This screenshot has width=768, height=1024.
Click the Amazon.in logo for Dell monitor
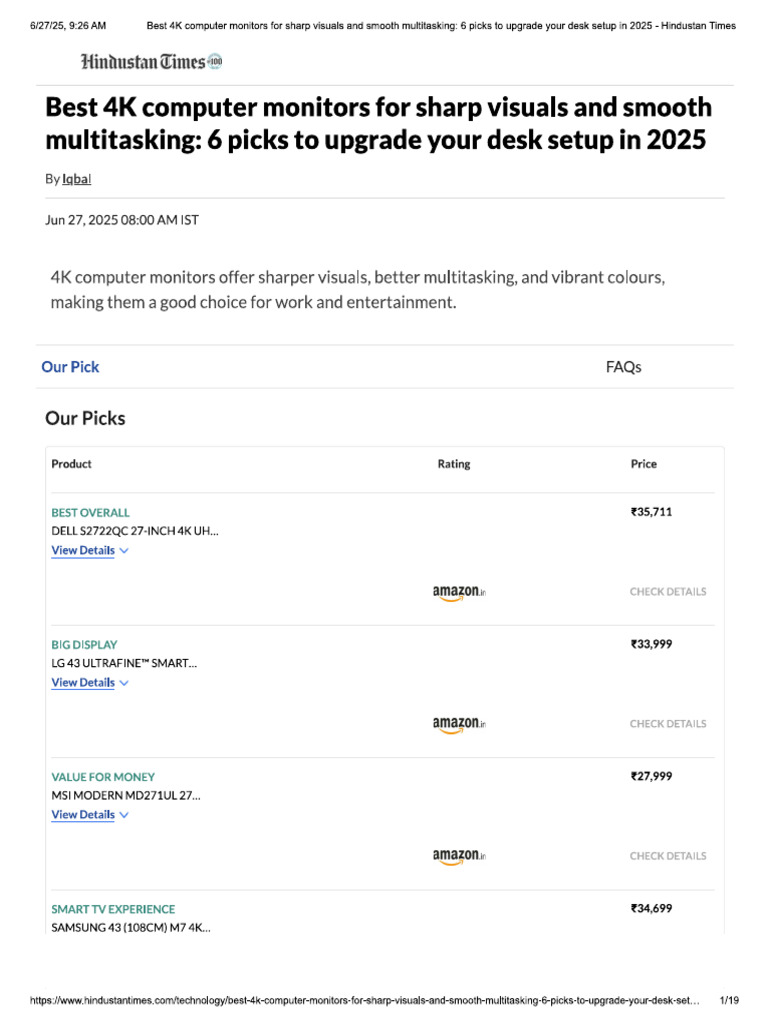(459, 592)
